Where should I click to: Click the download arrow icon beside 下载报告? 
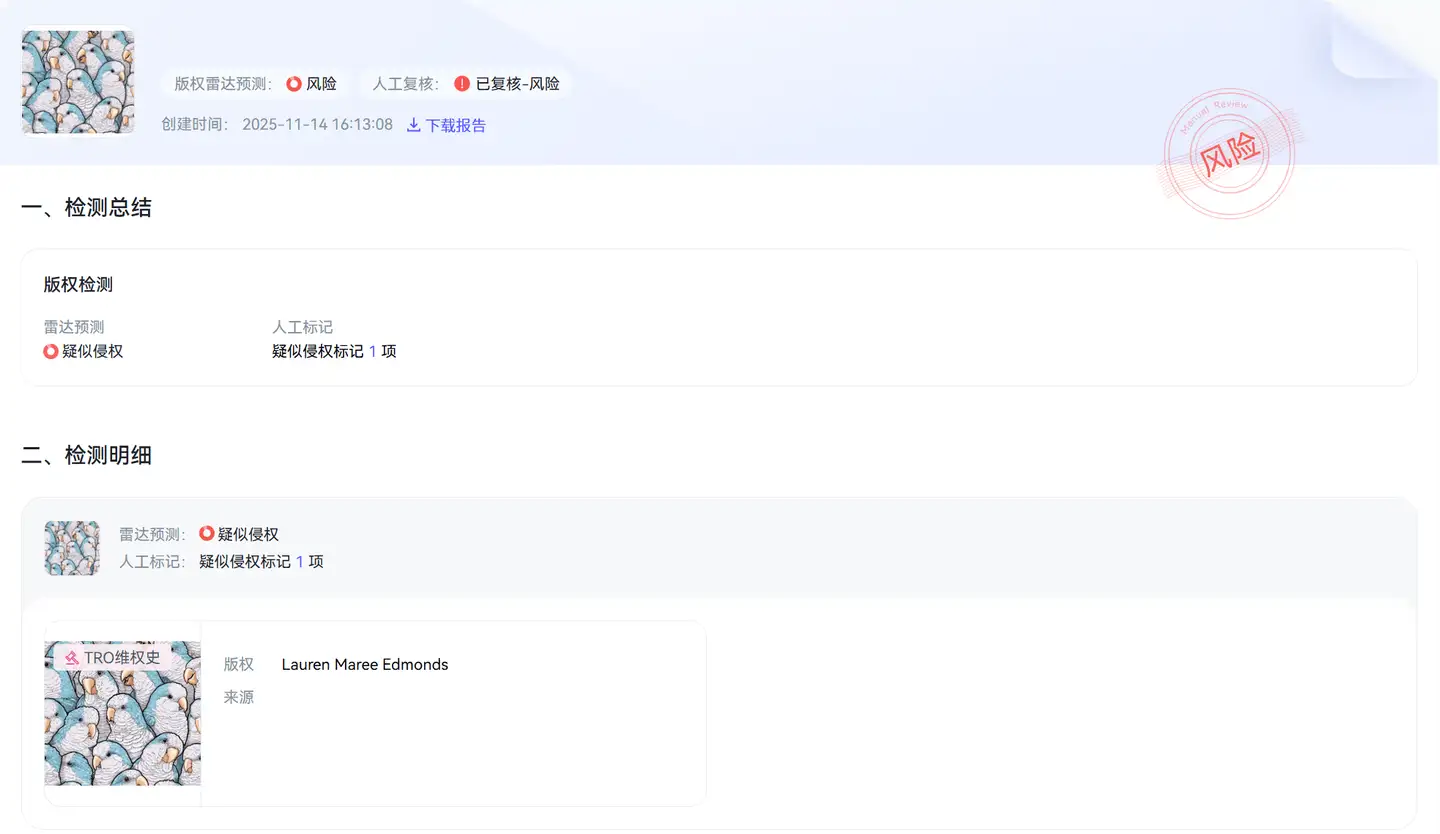tap(414, 125)
